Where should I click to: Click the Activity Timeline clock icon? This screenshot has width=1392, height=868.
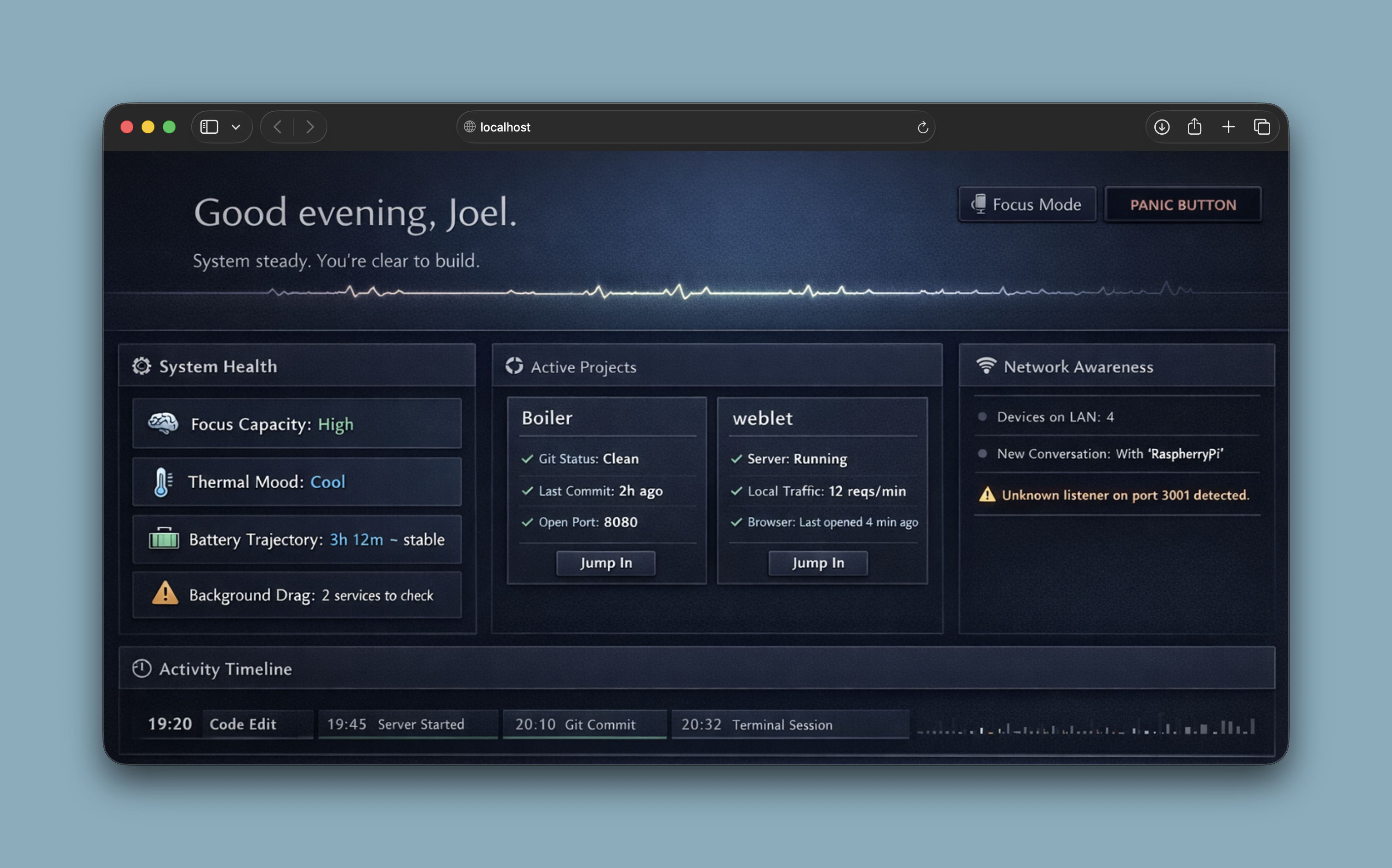[x=142, y=668]
